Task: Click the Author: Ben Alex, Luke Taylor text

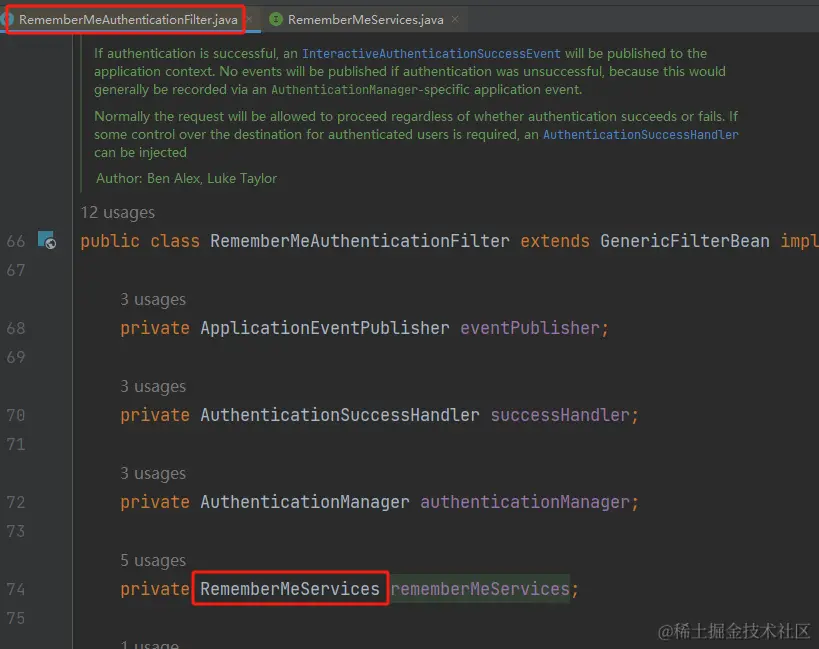Action: point(186,179)
